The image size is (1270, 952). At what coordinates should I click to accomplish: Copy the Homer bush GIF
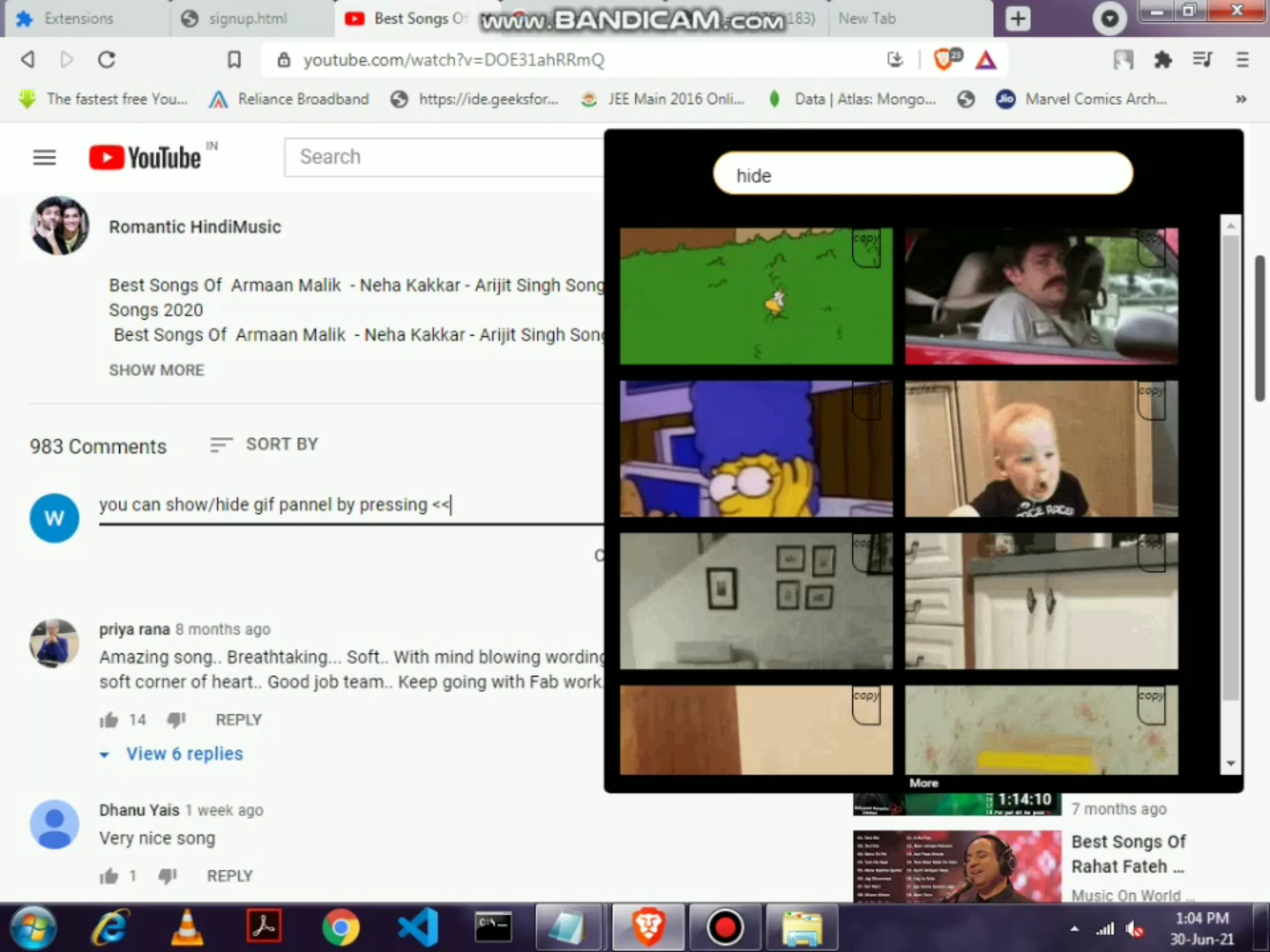(866, 248)
